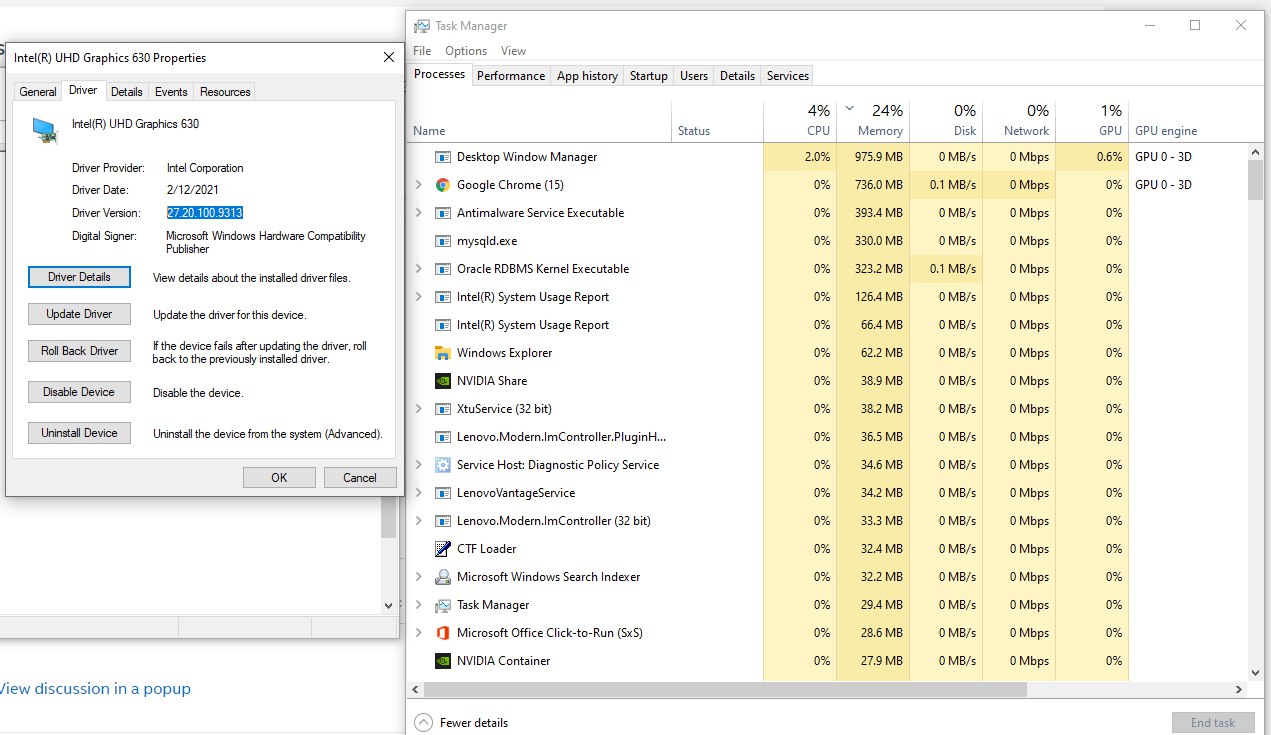Viewport: 1271px width, 735px height.
Task: Select the driver version 27.20.100.9313 field
Action: 205,213
